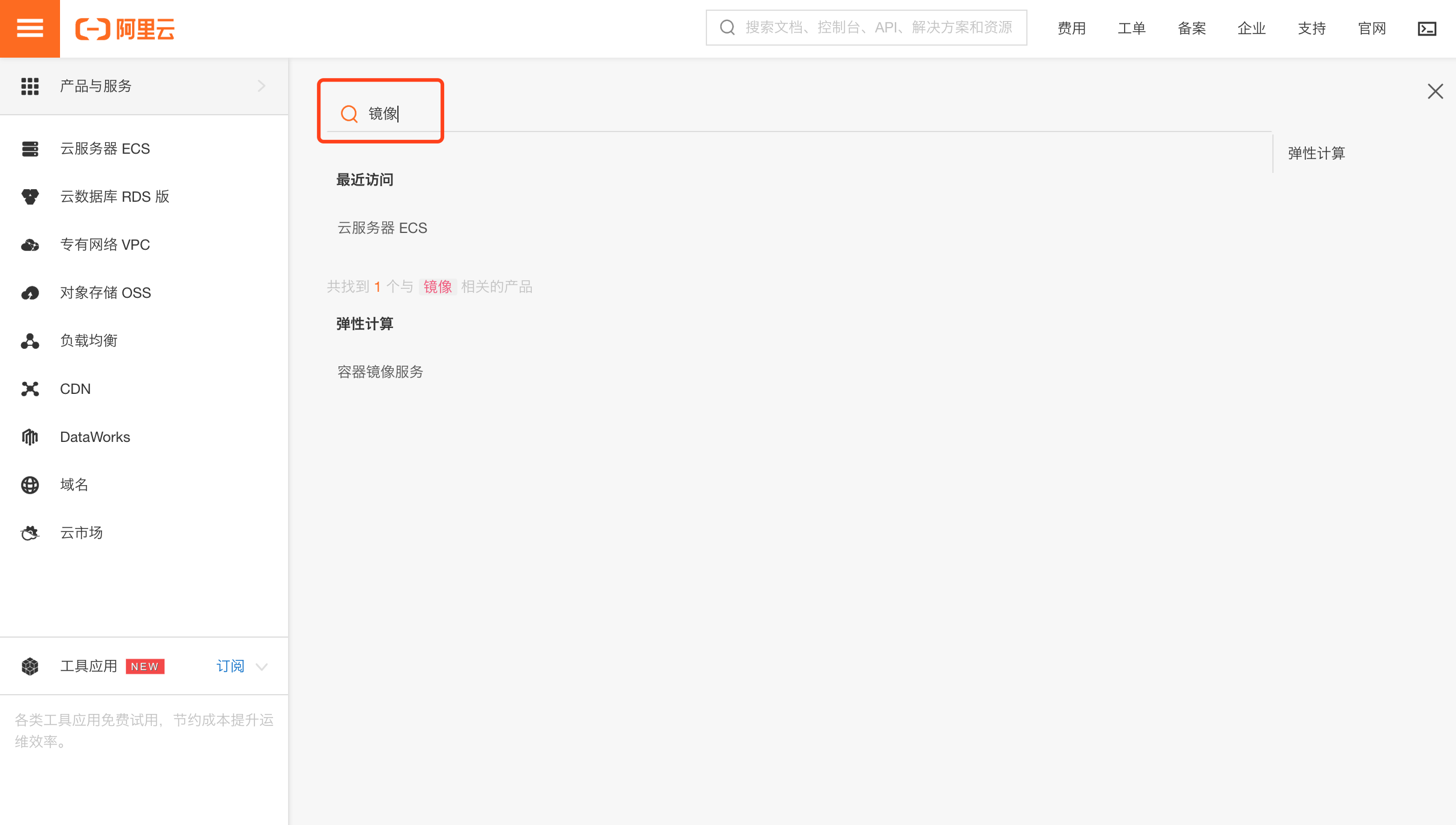Jump to 弹性计算 category on right

pos(1316,154)
